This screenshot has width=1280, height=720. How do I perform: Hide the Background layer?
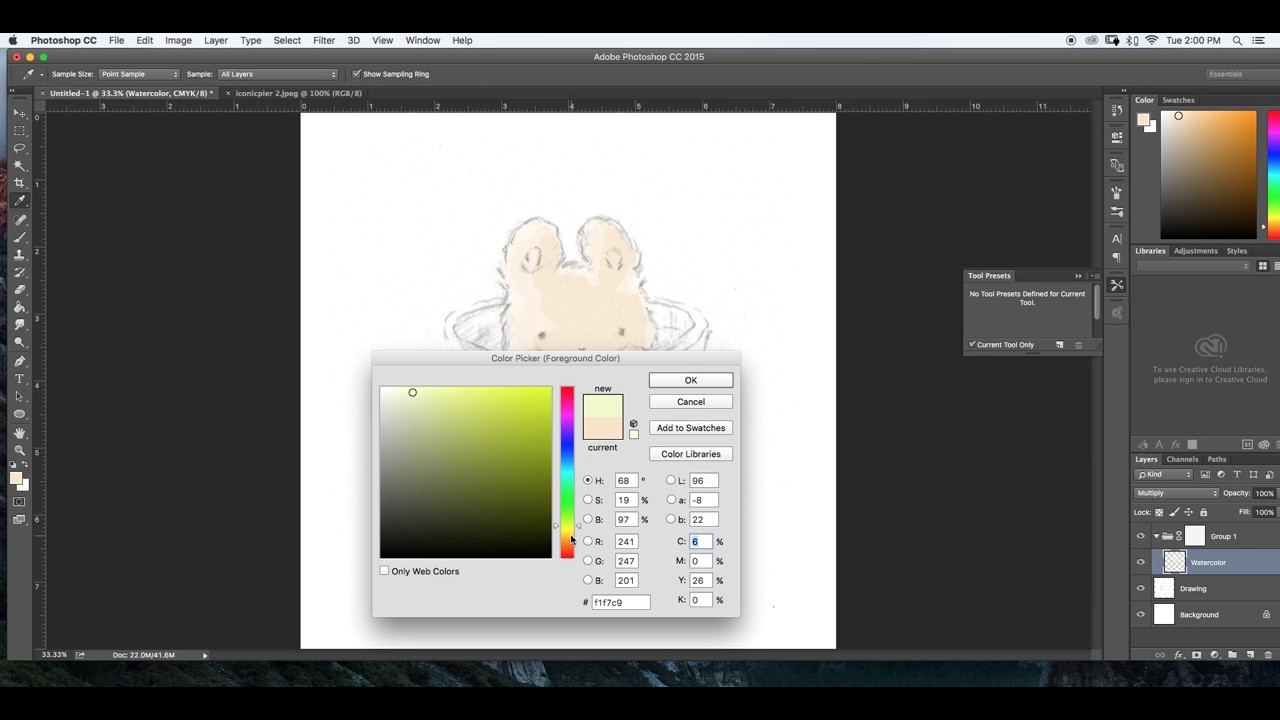1140,614
